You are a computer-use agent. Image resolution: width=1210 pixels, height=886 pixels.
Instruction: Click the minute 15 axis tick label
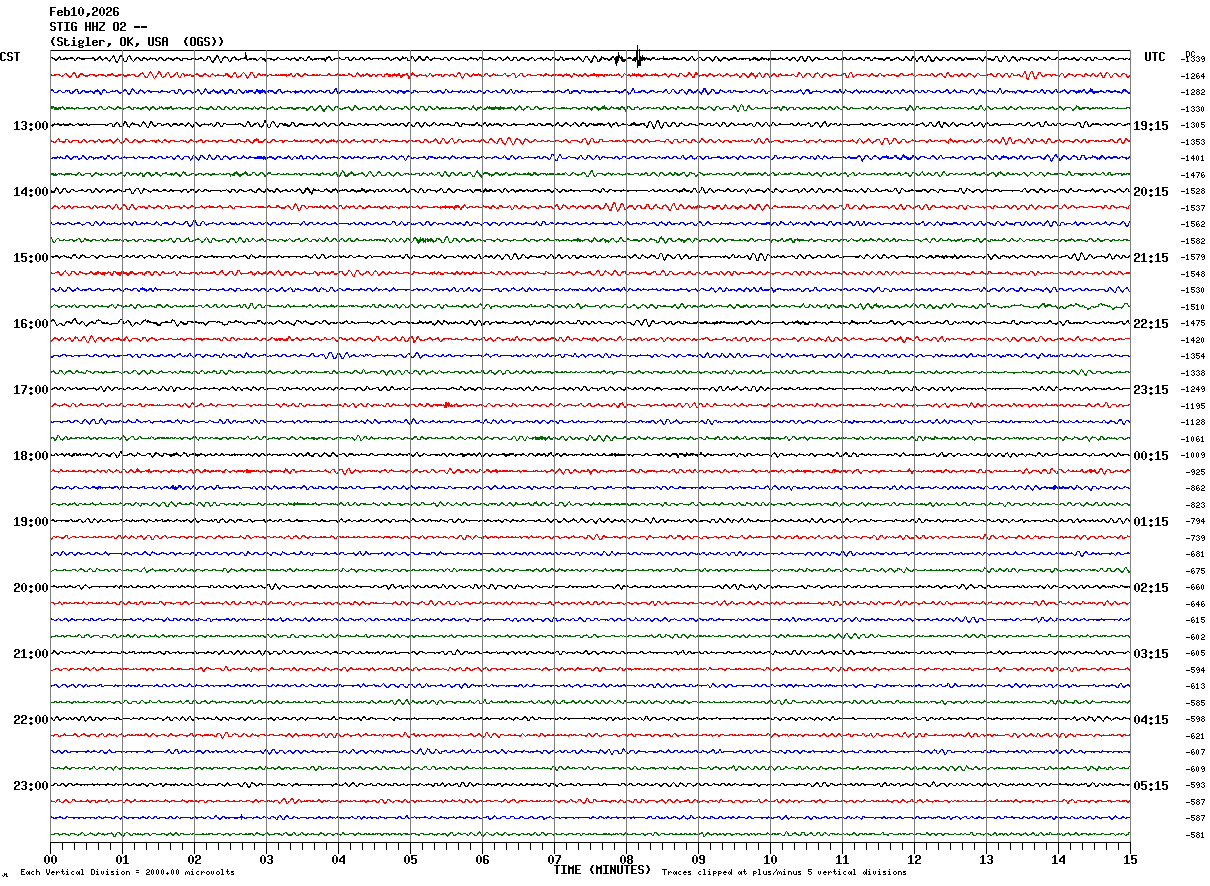click(x=1129, y=859)
